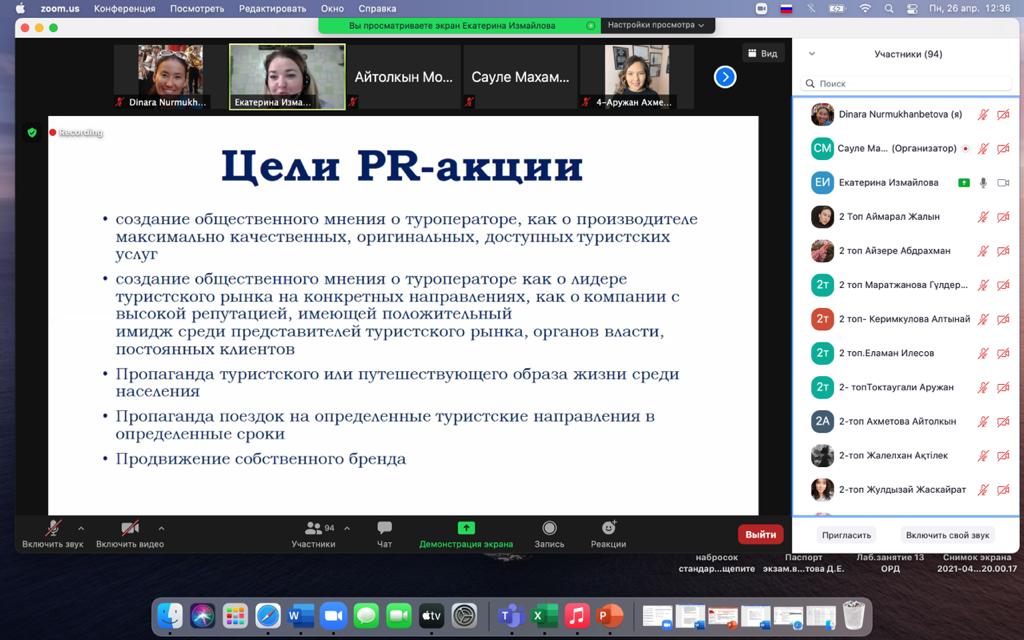Image resolution: width=1024 pixels, height=640 pixels.
Task: Click the Participants (Участники) toolbar icon
Action: point(313,529)
